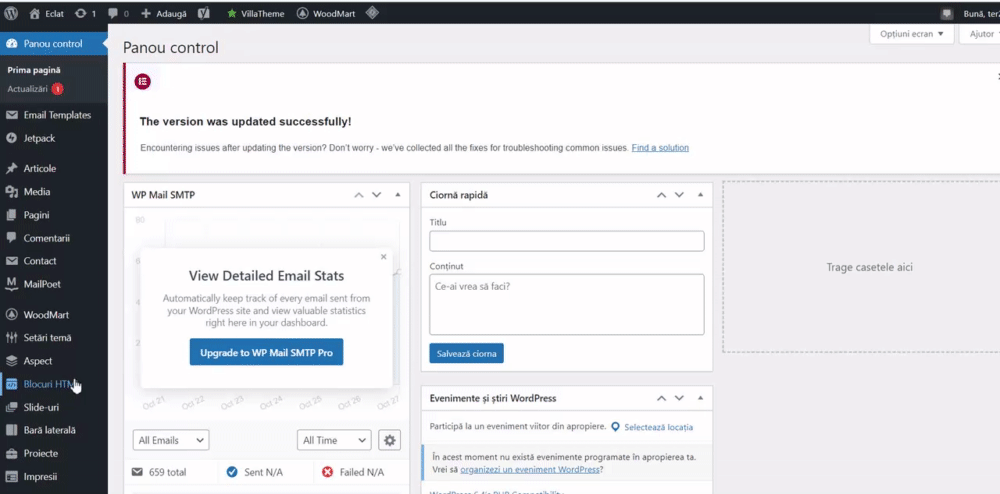Click the Titlu input field
1000x494 pixels.
(x=566, y=241)
